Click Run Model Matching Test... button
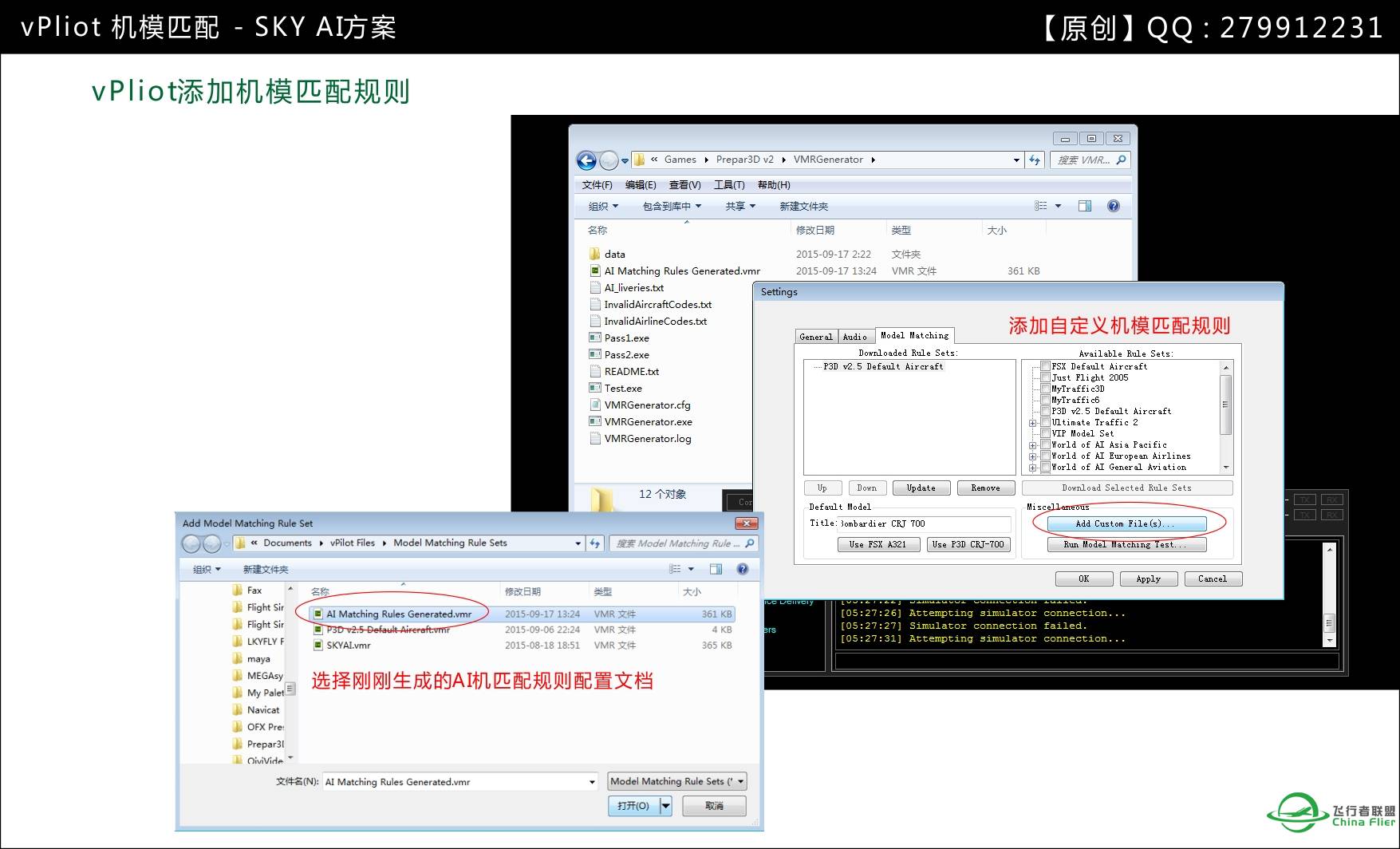This screenshot has height=849, width=1400. pos(1126,544)
